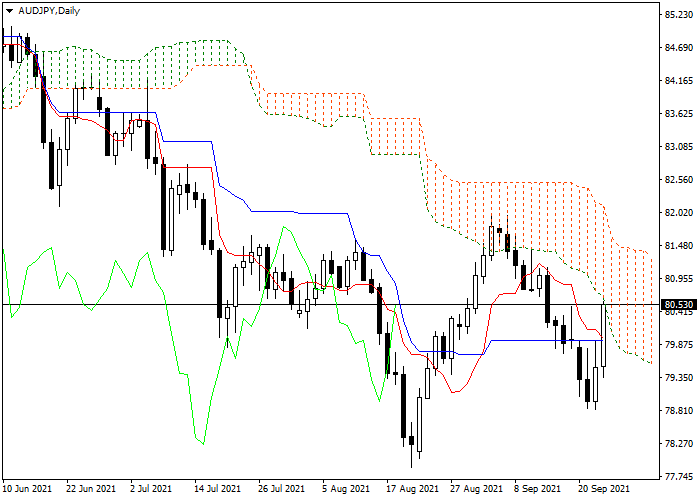Click the 78.810 price axis value
Viewport: 700px width, 500px height.
pos(679,410)
